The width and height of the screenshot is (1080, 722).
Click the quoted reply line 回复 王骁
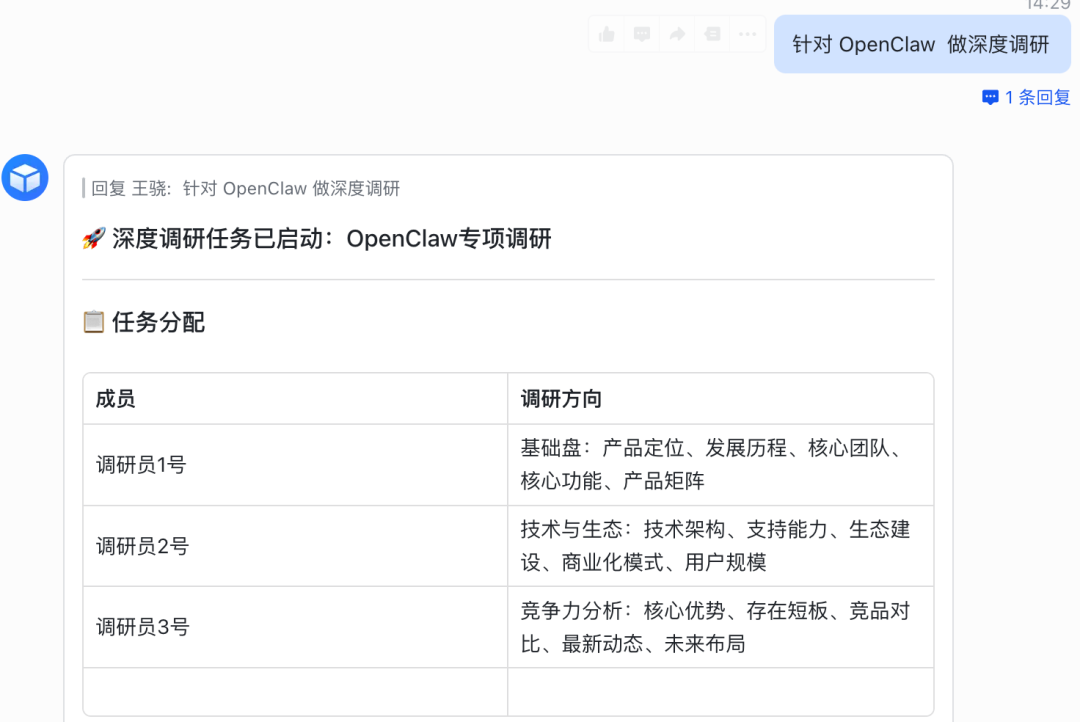pyautogui.click(x=245, y=188)
